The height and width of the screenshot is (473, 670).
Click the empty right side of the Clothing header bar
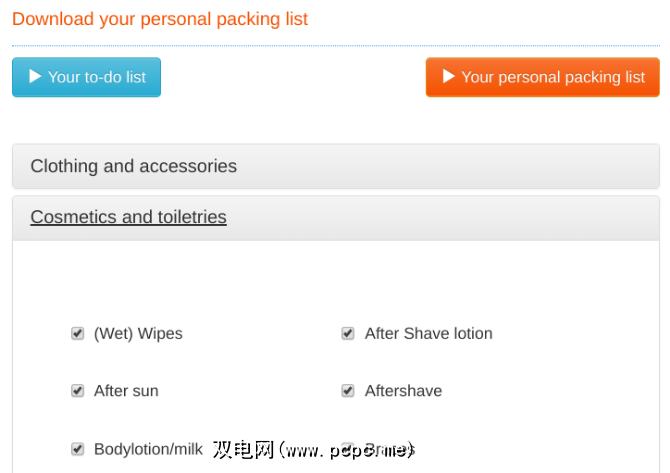tap(500, 166)
